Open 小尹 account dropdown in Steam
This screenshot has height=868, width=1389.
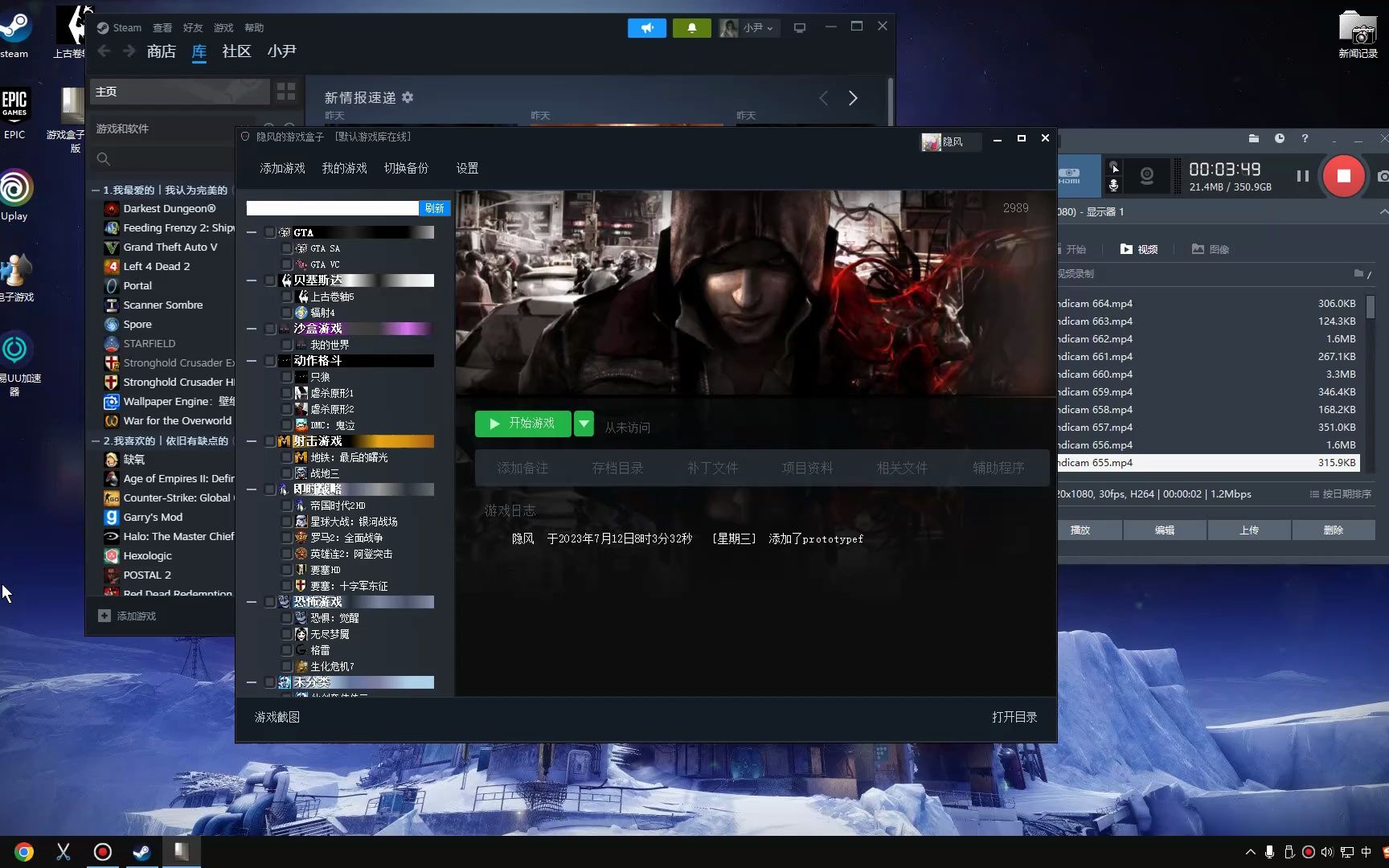point(748,28)
